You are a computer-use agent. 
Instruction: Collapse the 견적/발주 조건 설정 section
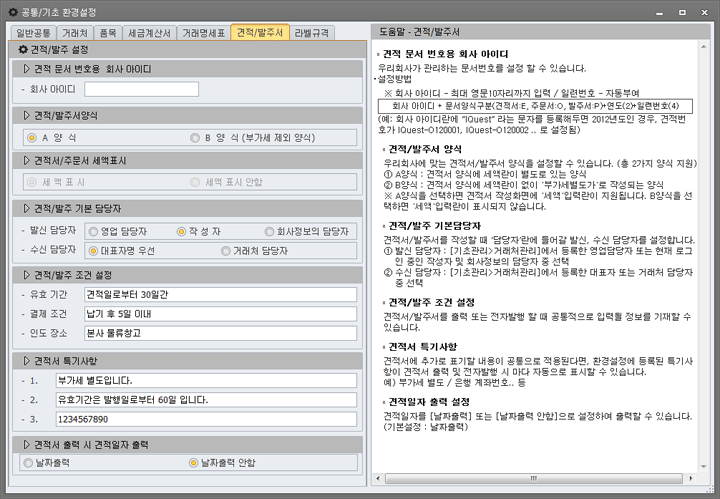(26, 275)
